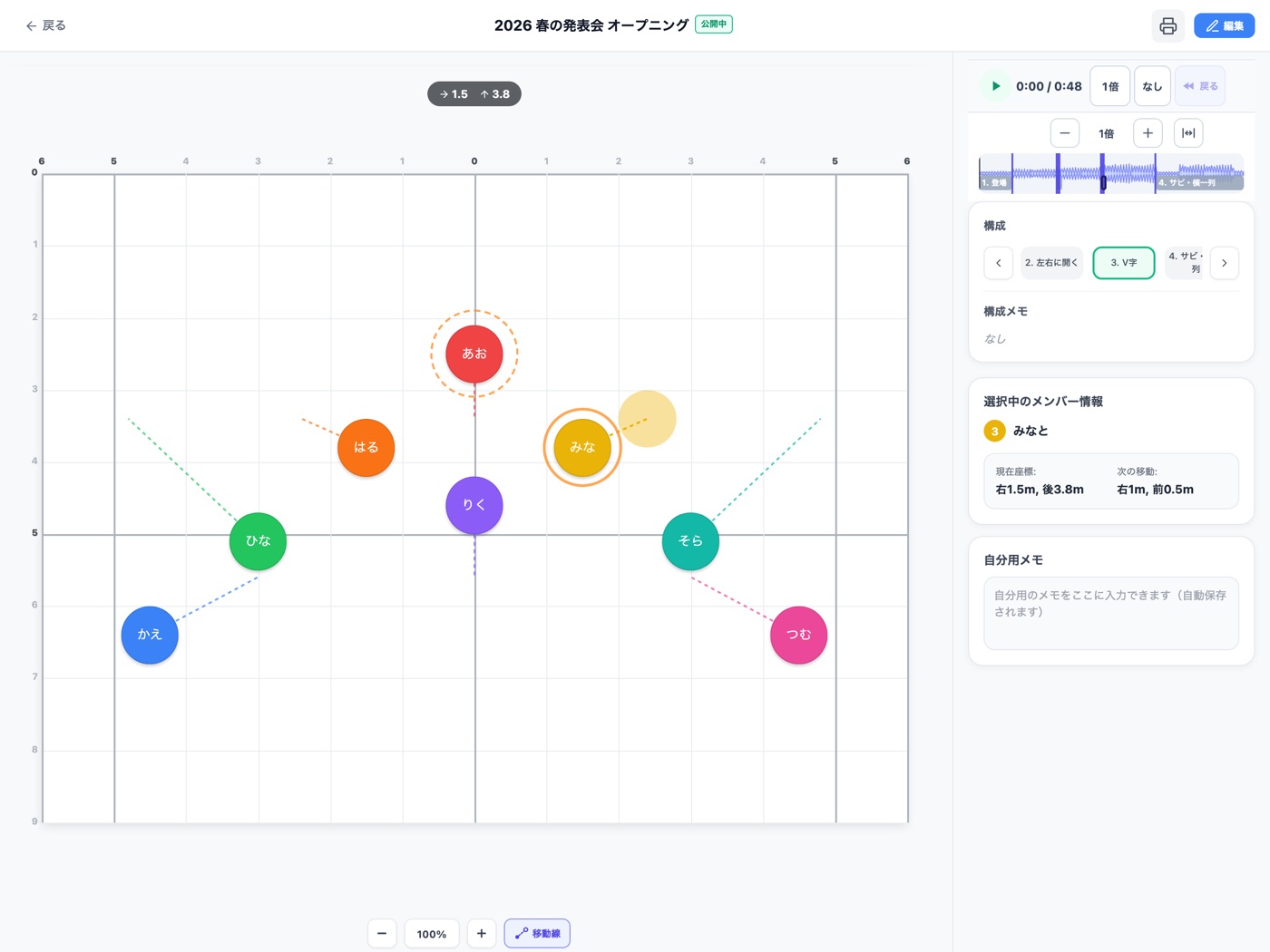Click member number 3 badge
Viewport: 1270px width, 952px height.
click(x=994, y=431)
